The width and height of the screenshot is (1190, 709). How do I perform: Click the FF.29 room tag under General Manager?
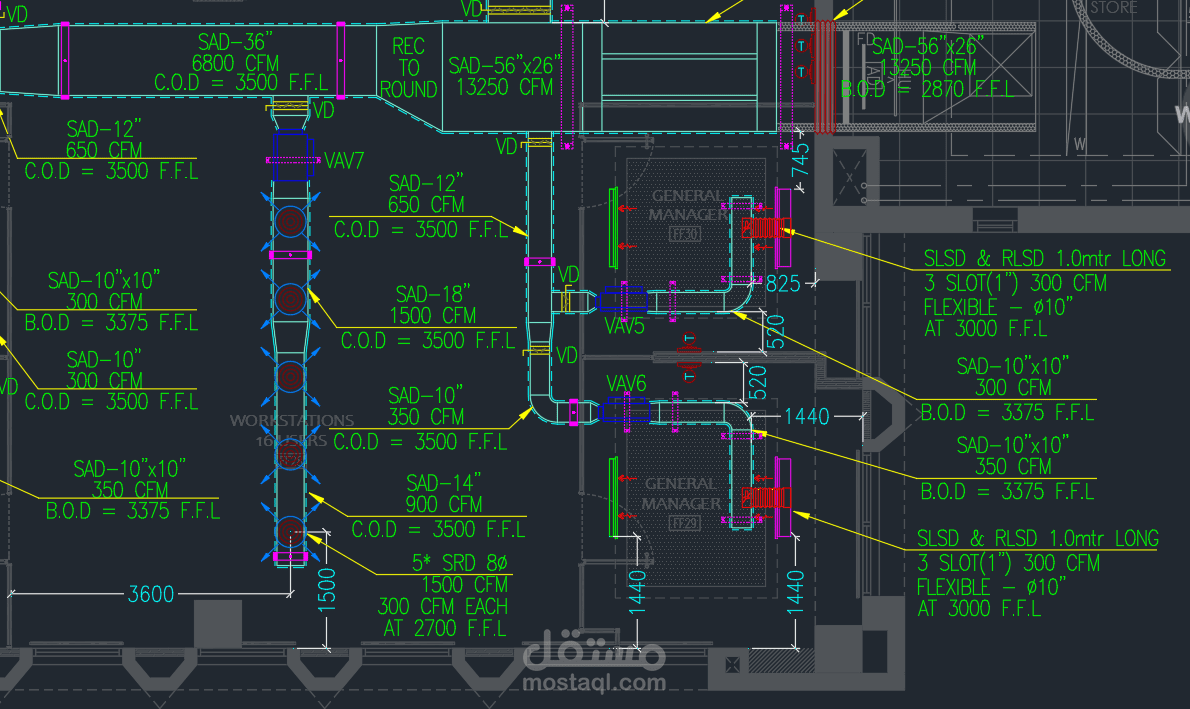688,522
